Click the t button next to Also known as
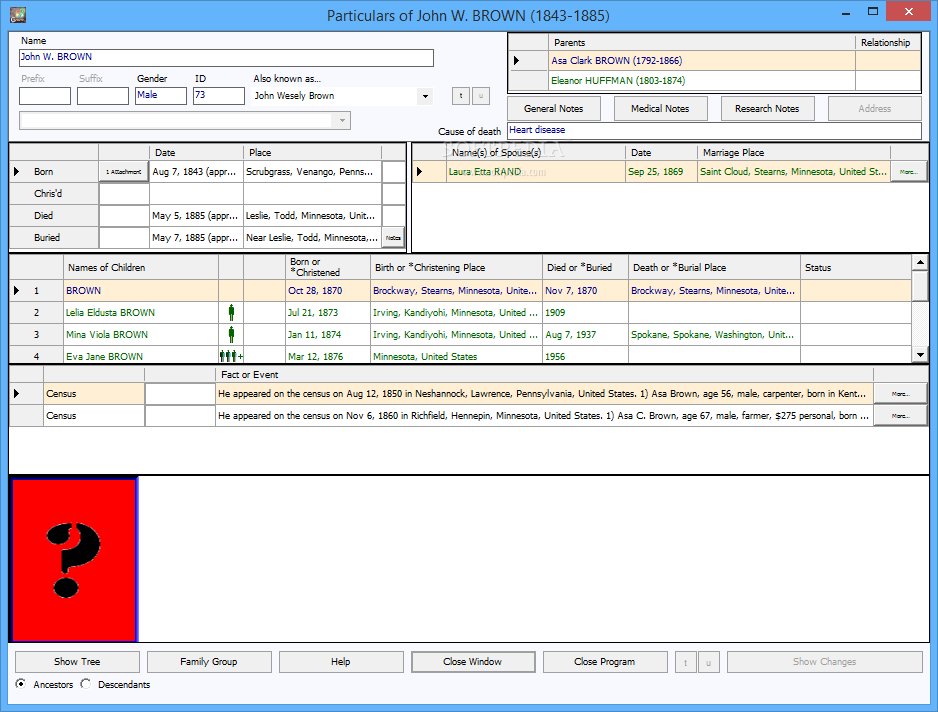The width and height of the screenshot is (938, 712). (x=461, y=96)
